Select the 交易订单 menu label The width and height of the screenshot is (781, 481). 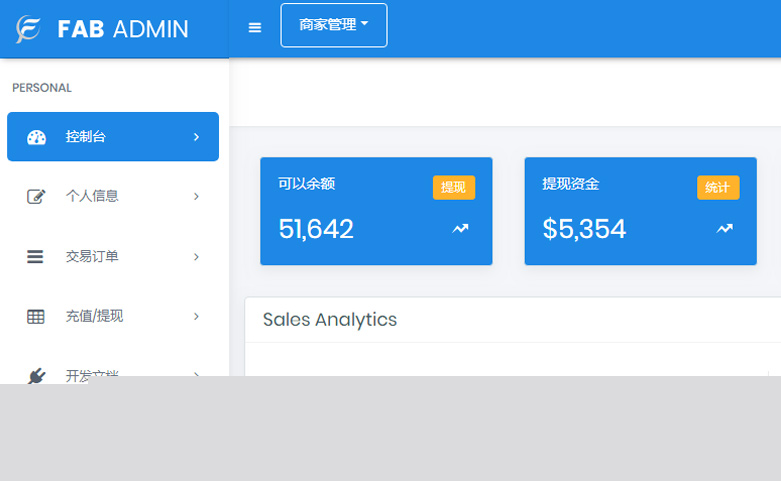click(x=92, y=256)
